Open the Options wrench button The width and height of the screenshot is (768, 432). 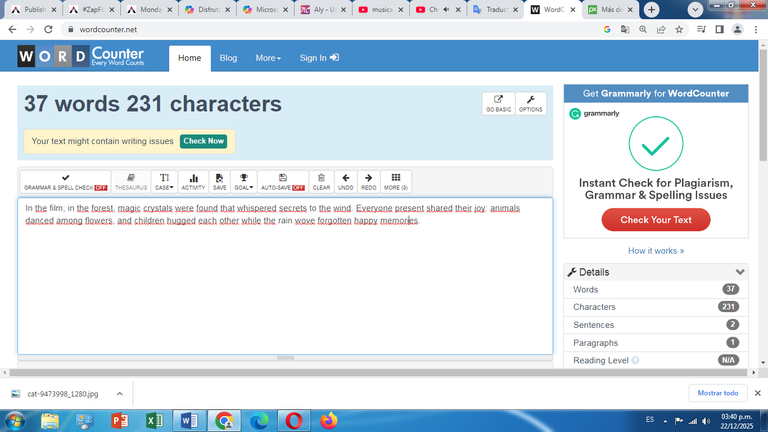(x=530, y=104)
